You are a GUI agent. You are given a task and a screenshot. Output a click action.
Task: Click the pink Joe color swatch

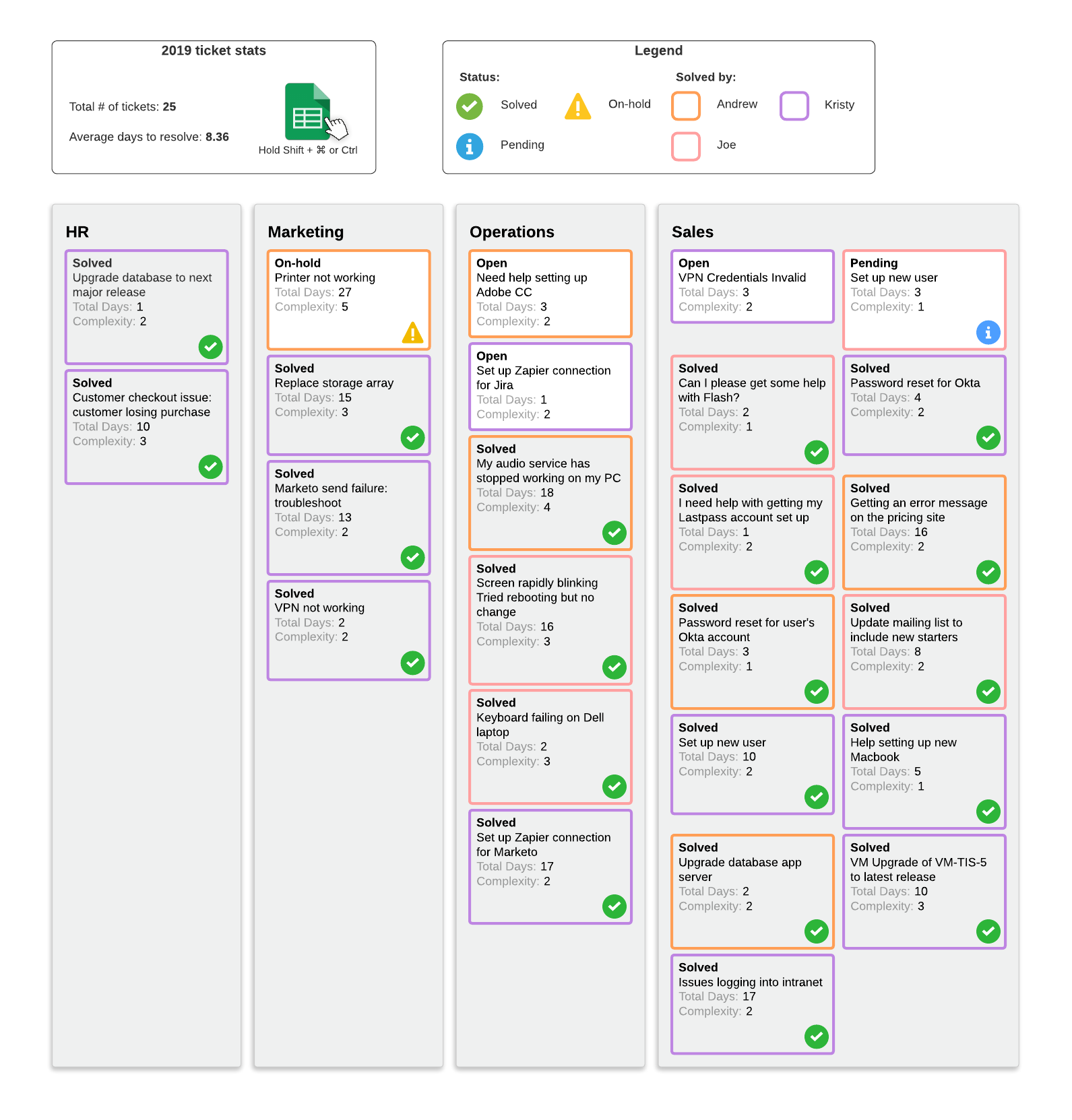(686, 146)
